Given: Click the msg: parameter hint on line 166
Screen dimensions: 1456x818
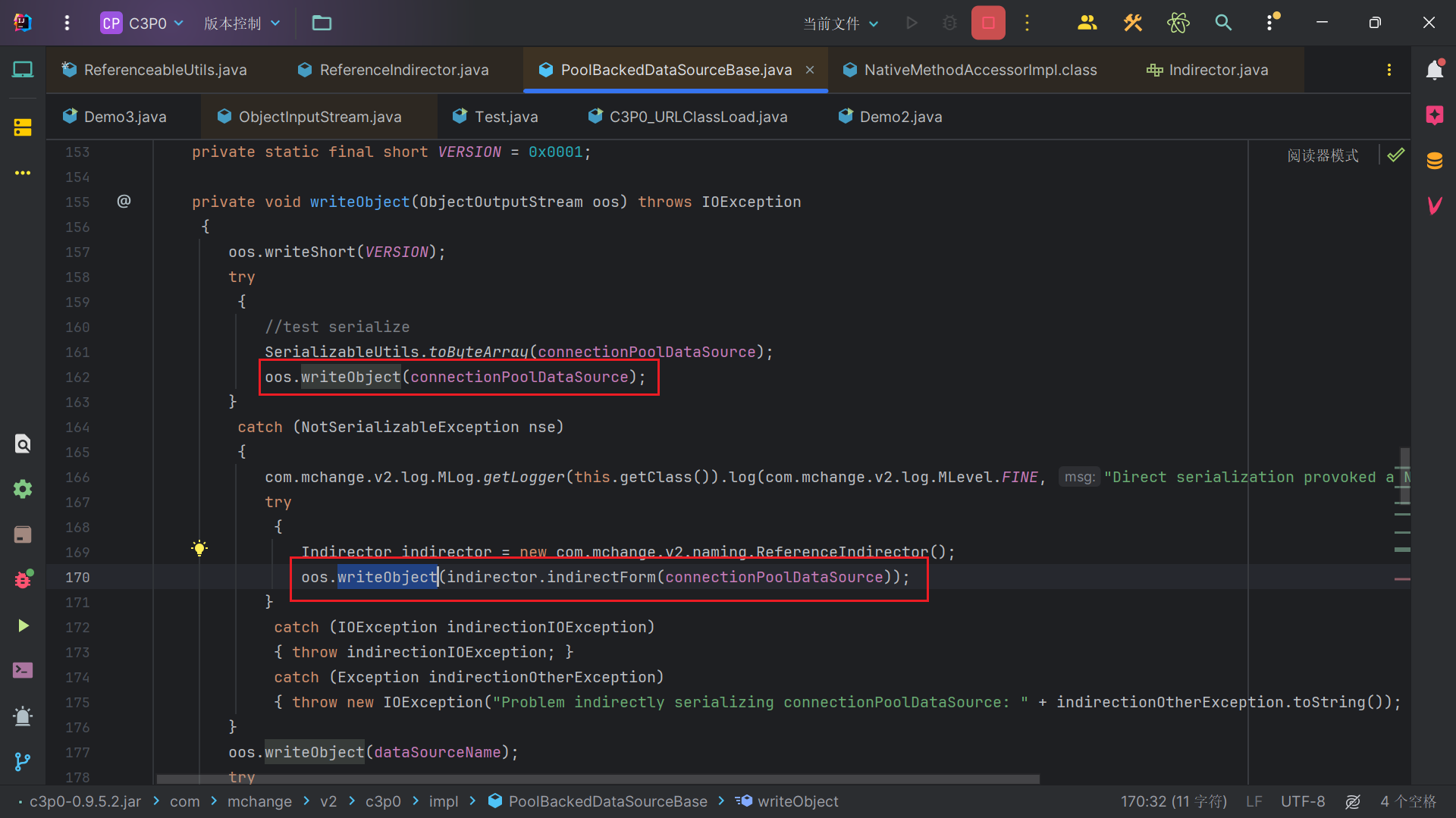Looking at the screenshot, I should coord(1079,477).
